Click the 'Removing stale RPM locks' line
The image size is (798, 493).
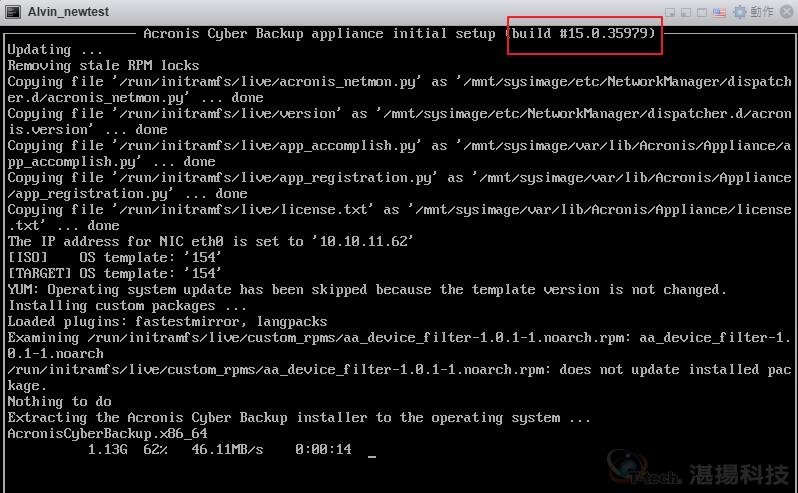tap(103, 66)
